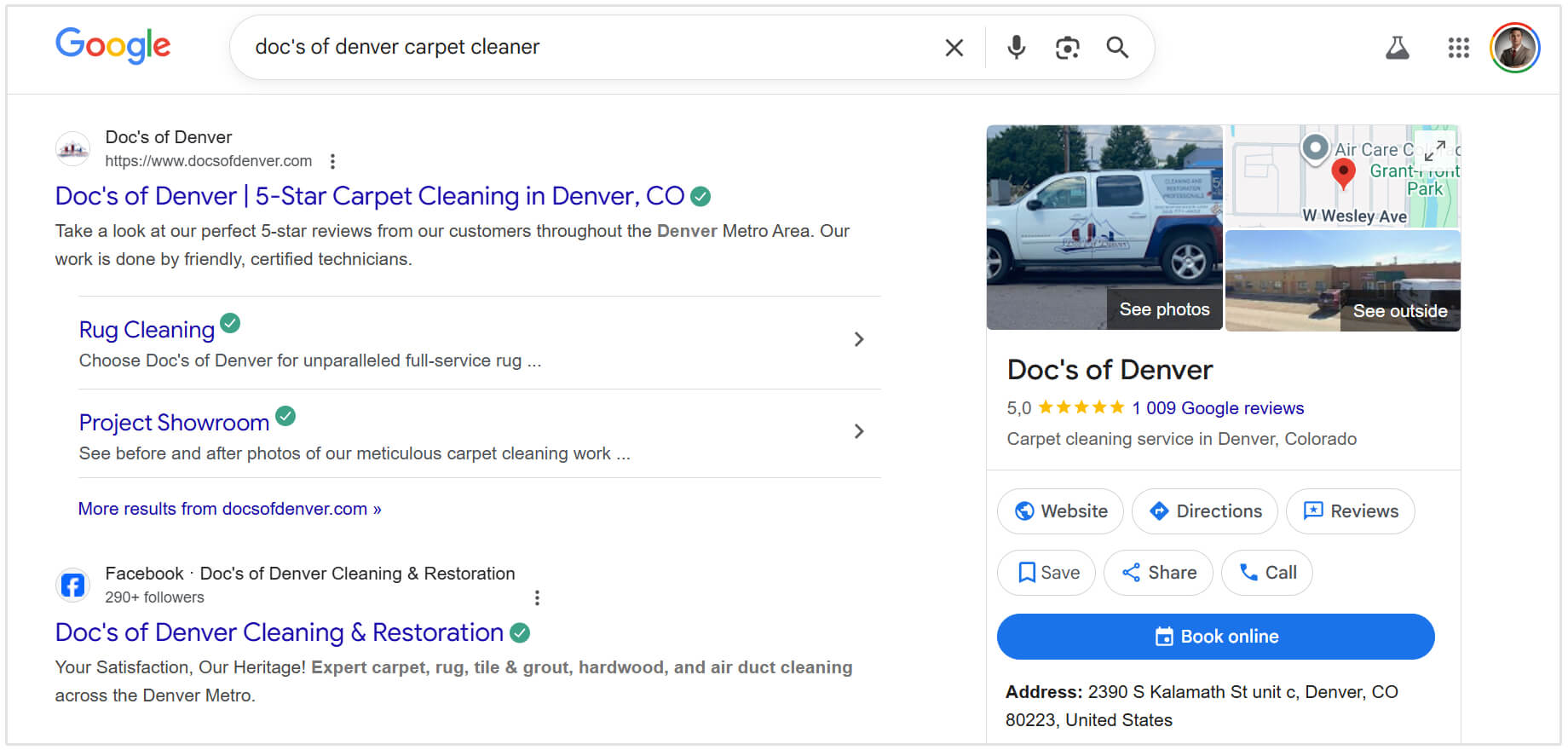The width and height of the screenshot is (1568, 750).
Task: Expand the map in knowledge panel
Action: pos(1434,150)
